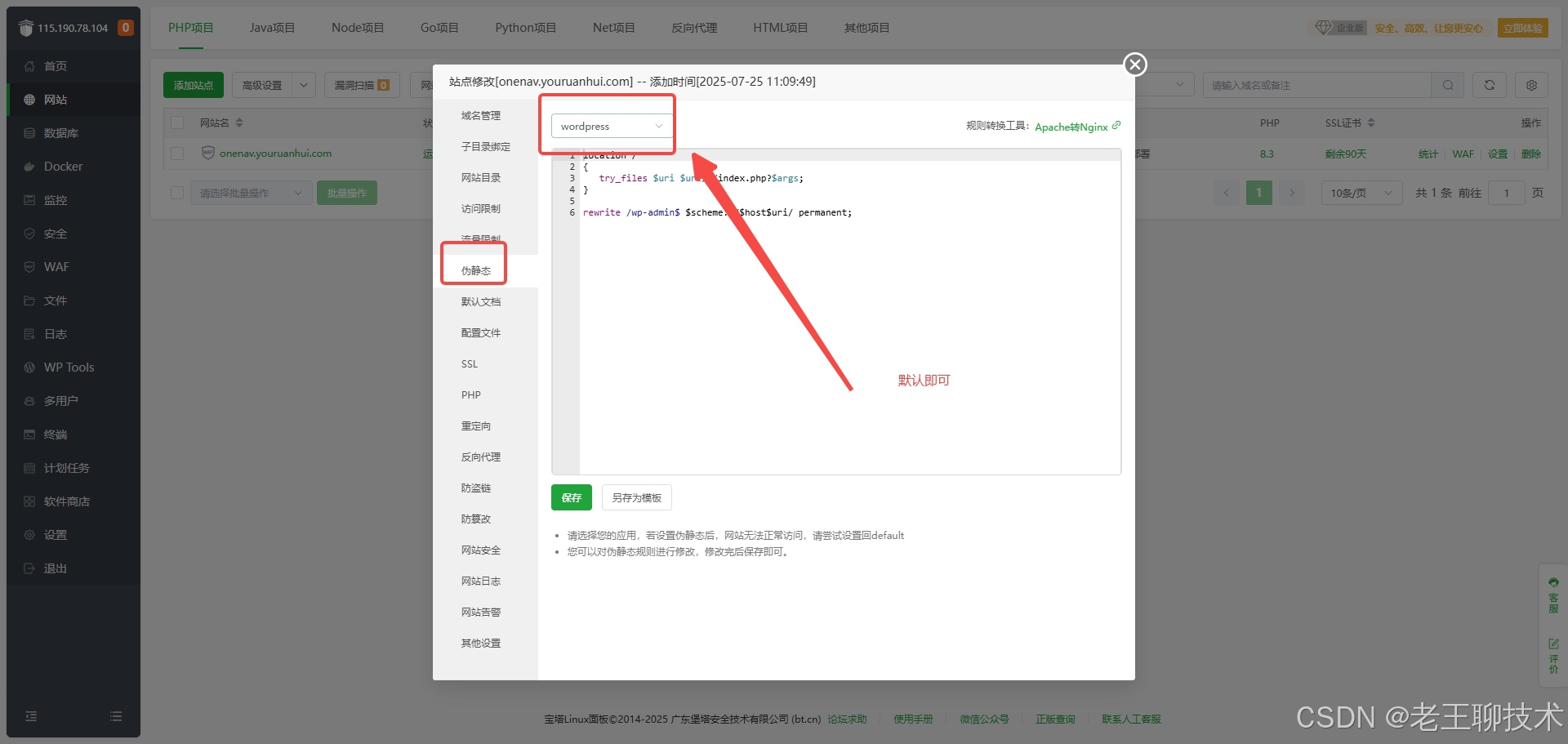Screen dimensions: 1568x744
Task: Select 子目录绑定 in the dialog menu
Action: tap(485, 147)
